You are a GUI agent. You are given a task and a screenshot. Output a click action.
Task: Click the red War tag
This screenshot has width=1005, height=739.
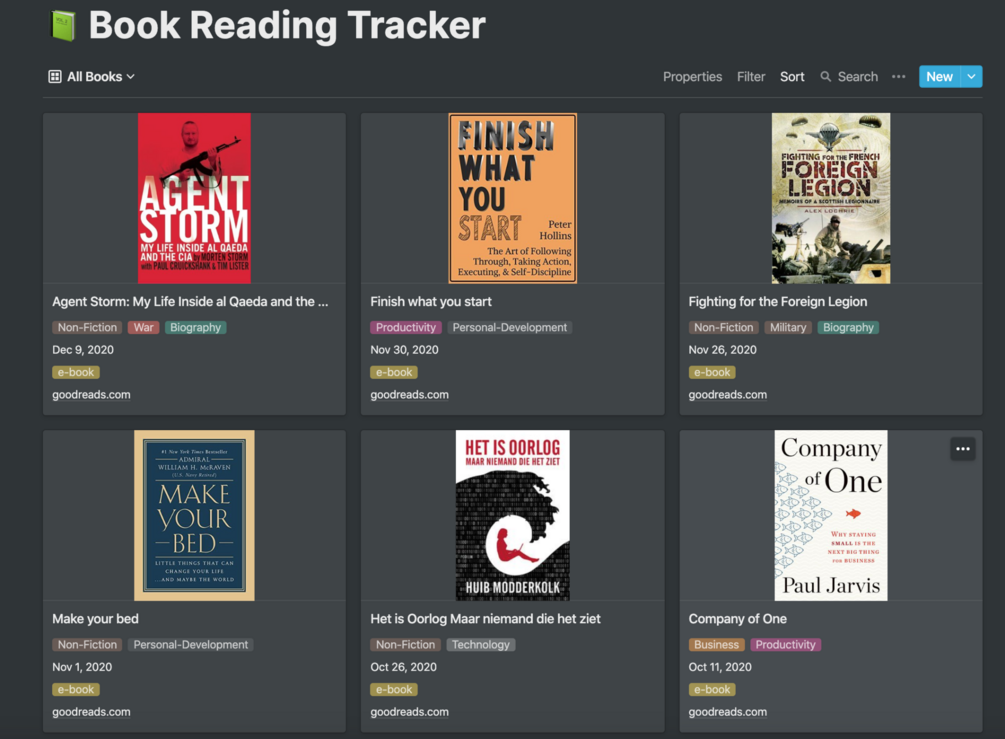tap(143, 327)
